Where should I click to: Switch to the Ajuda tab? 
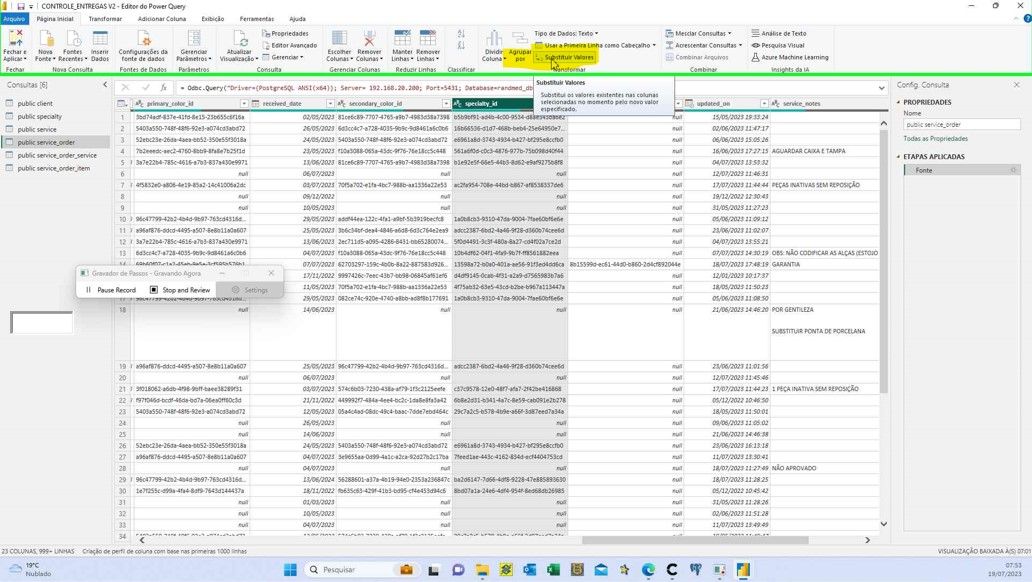point(297,19)
